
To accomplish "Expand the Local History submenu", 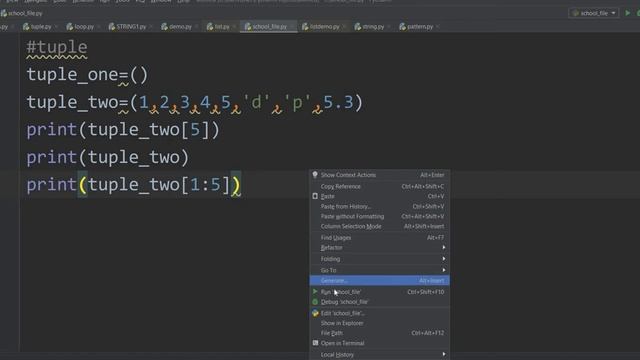I will click(380, 355).
